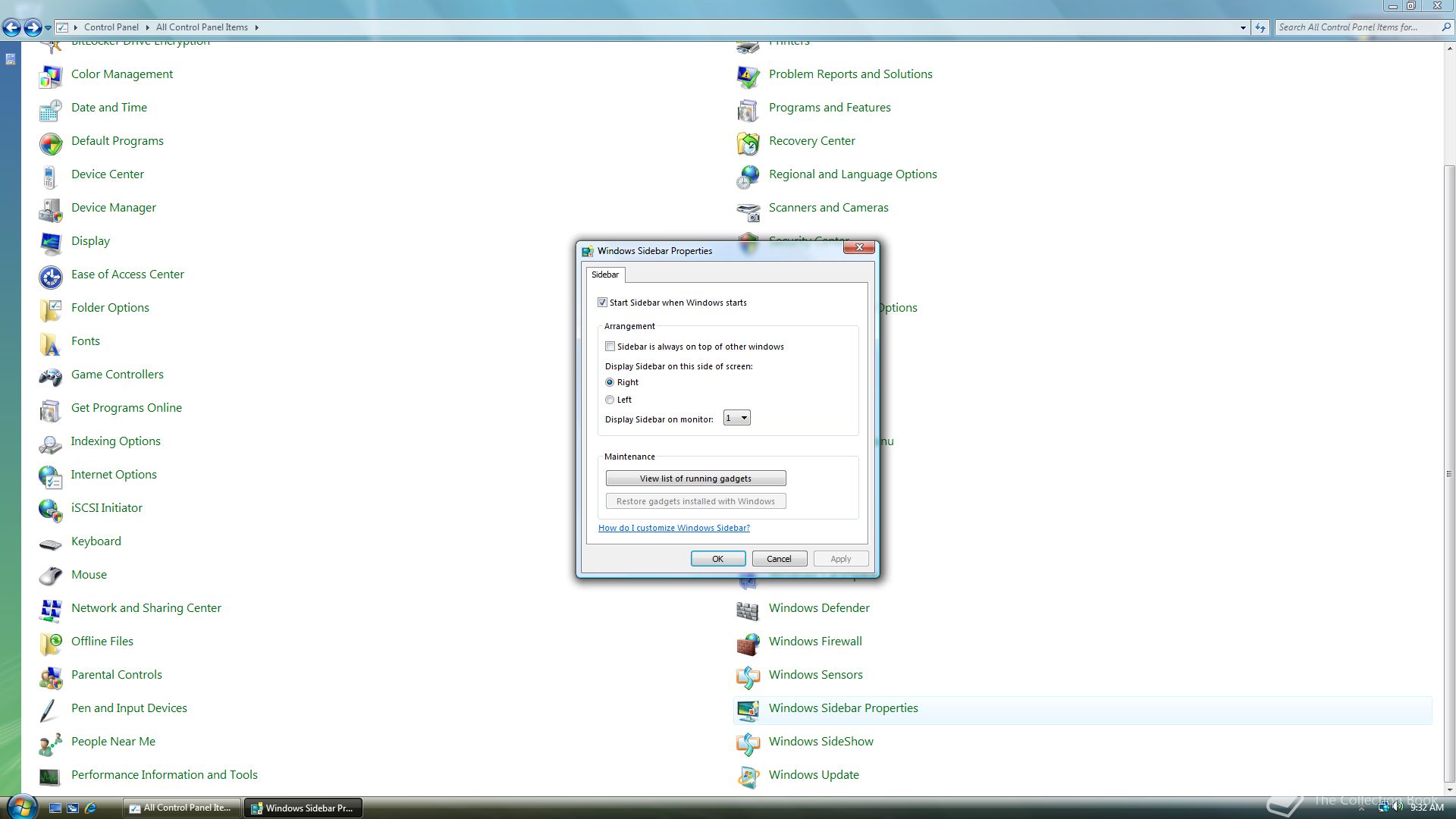Open the Get Programs Online icon
Viewport: 1456px width, 819px height.
click(x=51, y=409)
